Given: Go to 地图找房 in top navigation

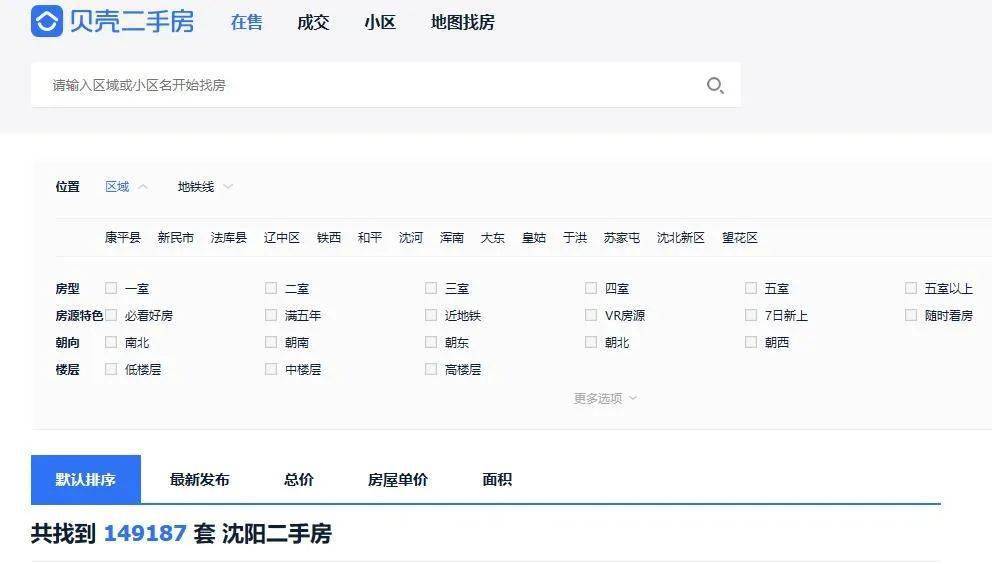Looking at the screenshot, I should (x=462, y=22).
